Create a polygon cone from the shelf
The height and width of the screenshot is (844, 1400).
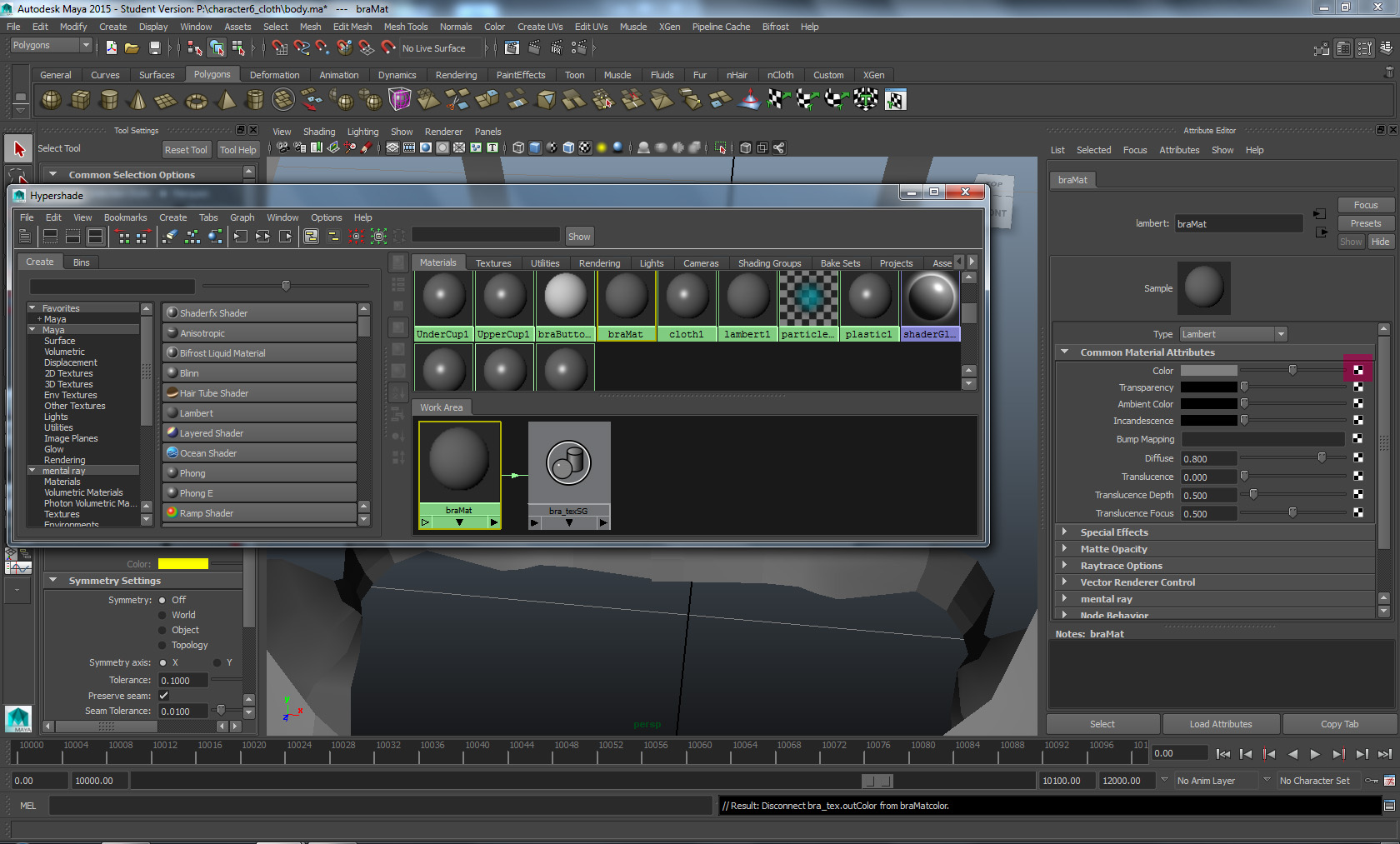pos(138,100)
